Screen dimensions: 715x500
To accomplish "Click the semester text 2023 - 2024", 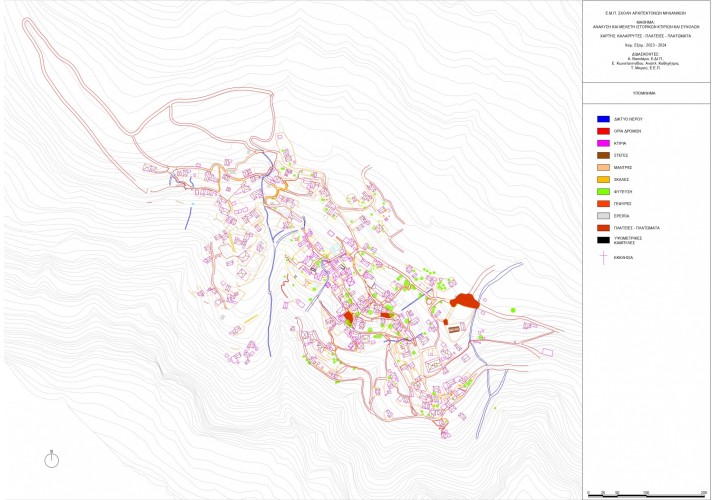I will [x=645, y=45].
